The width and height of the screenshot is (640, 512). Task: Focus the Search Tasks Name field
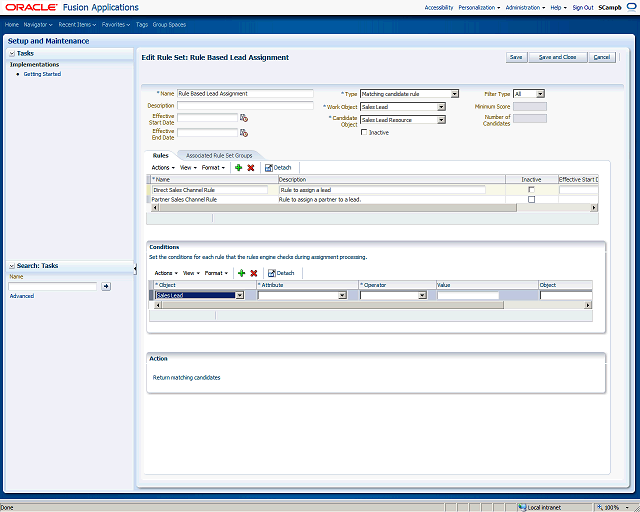[x=52, y=286]
